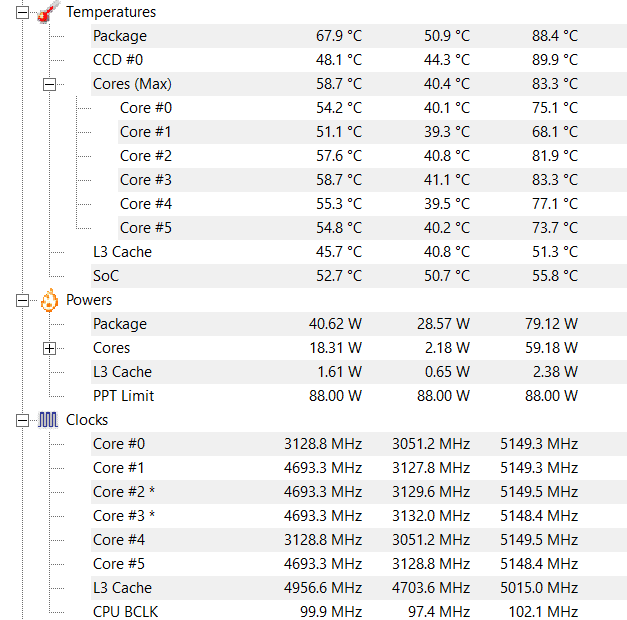
Task: Click the 88.4 °C package maximum value
Action: pos(554,36)
